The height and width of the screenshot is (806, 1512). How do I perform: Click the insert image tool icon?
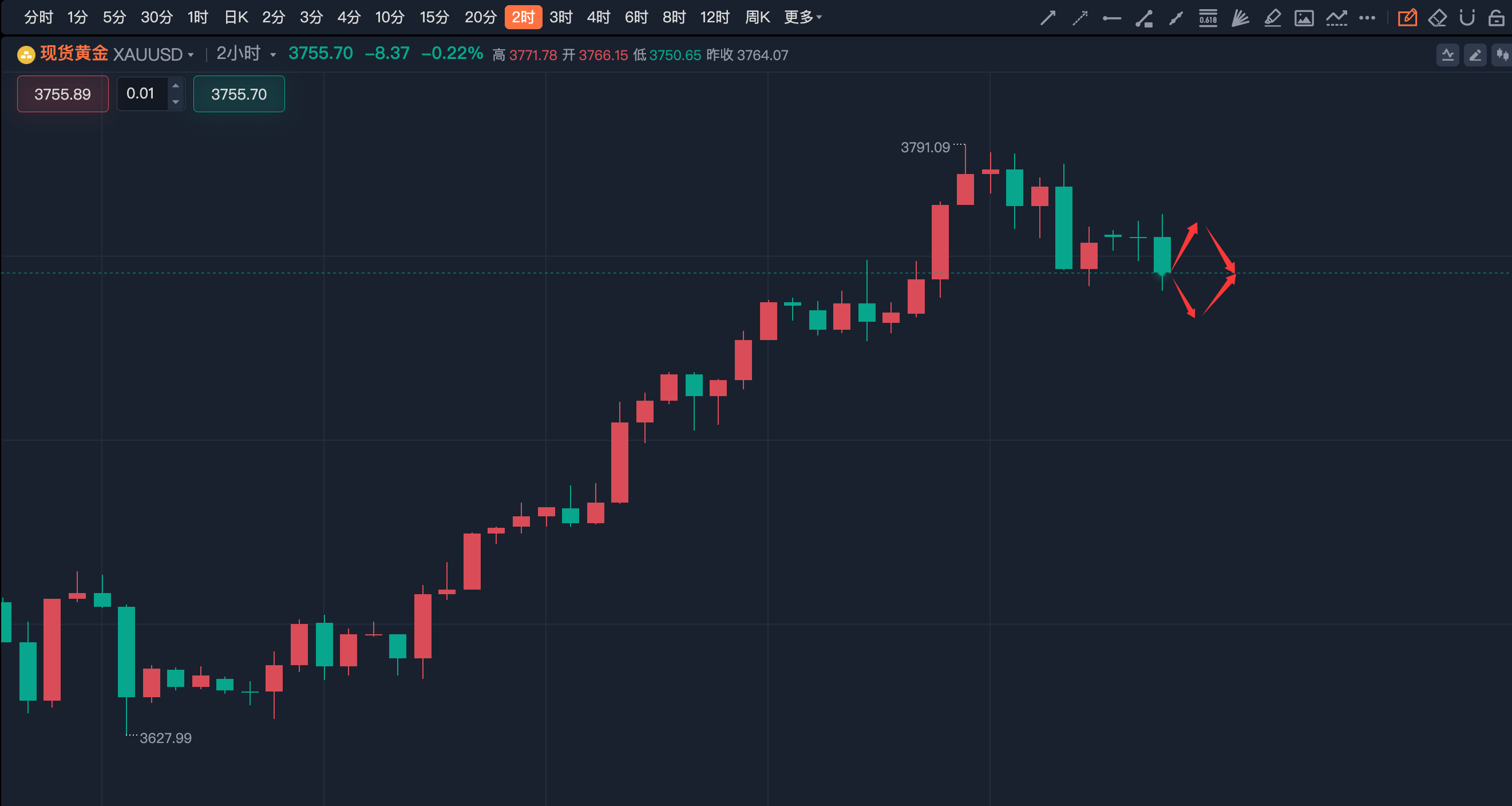tap(1304, 18)
